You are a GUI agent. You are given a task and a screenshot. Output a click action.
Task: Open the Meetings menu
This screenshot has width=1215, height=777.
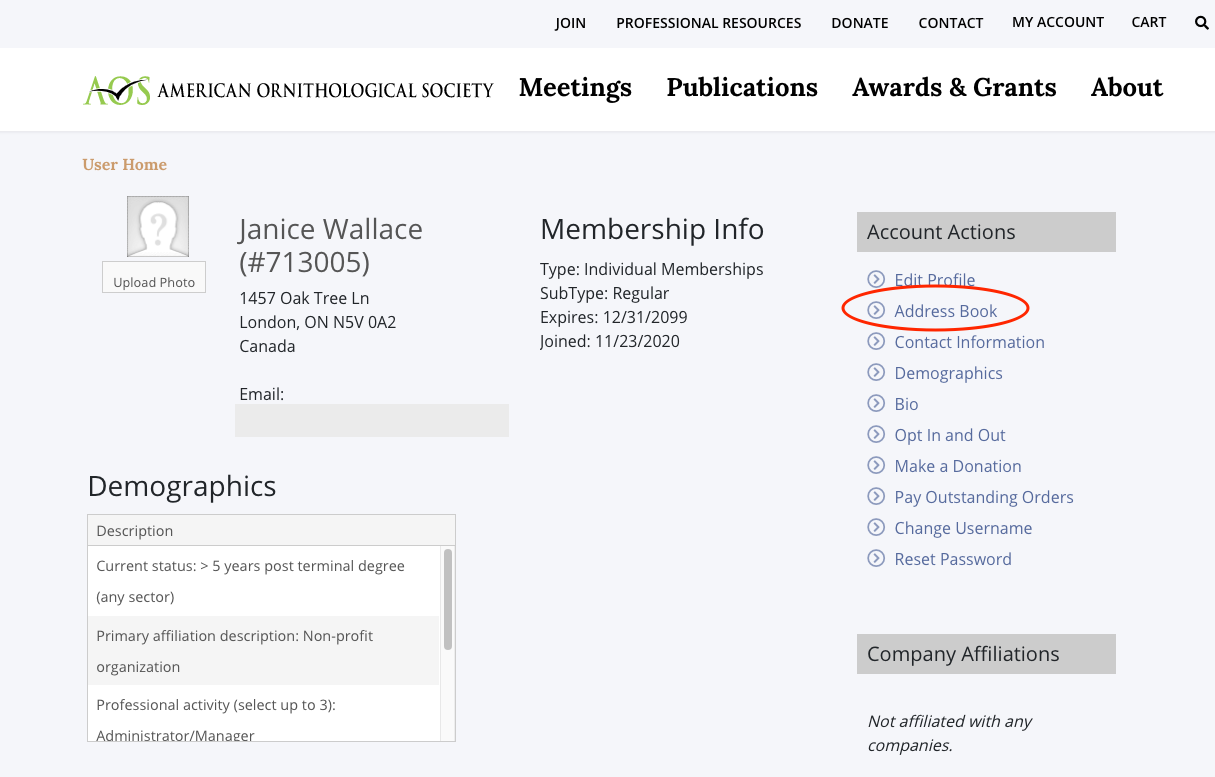click(x=575, y=88)
